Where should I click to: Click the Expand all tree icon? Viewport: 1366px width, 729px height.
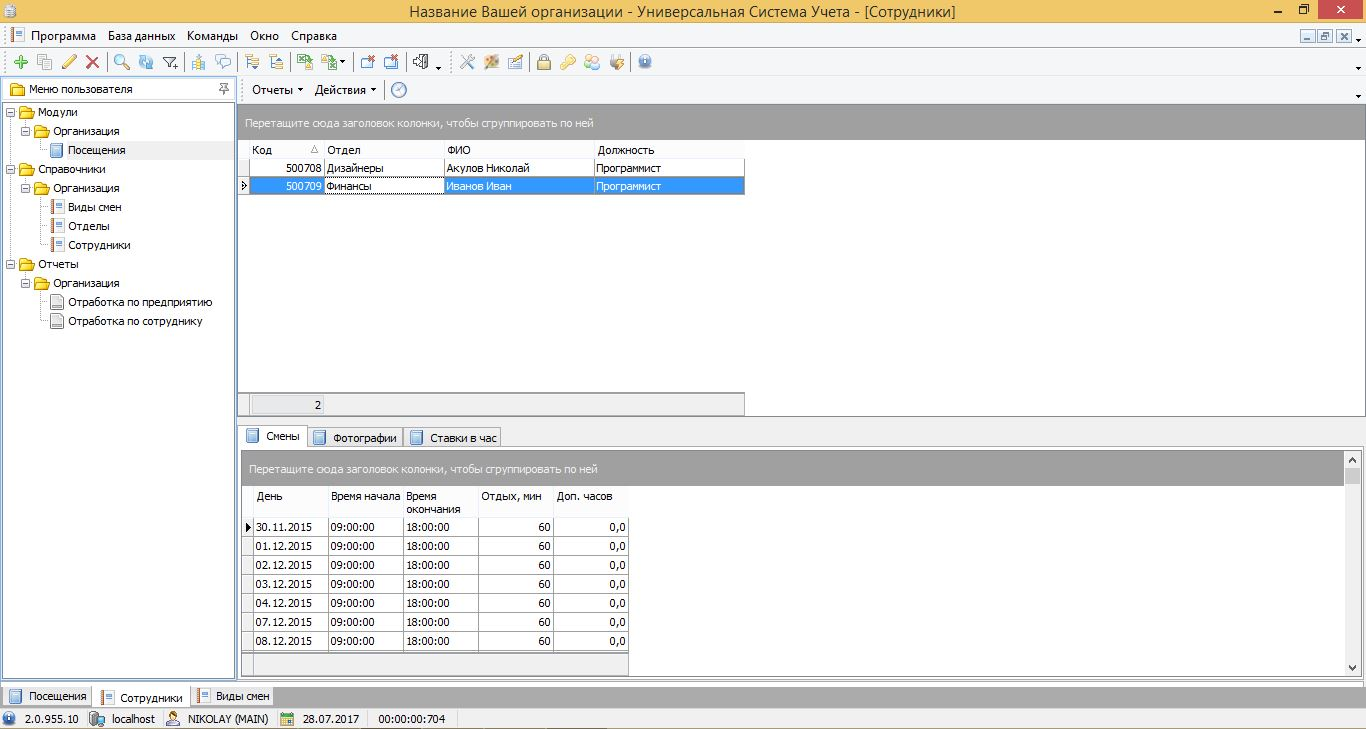coord(252,62)
